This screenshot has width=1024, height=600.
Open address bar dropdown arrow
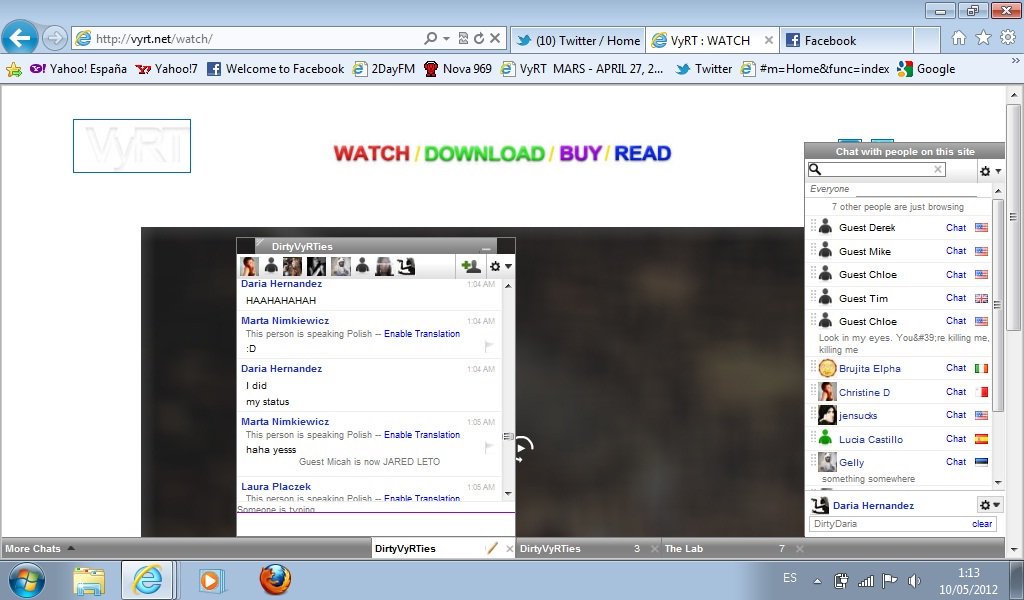point(447,39)
